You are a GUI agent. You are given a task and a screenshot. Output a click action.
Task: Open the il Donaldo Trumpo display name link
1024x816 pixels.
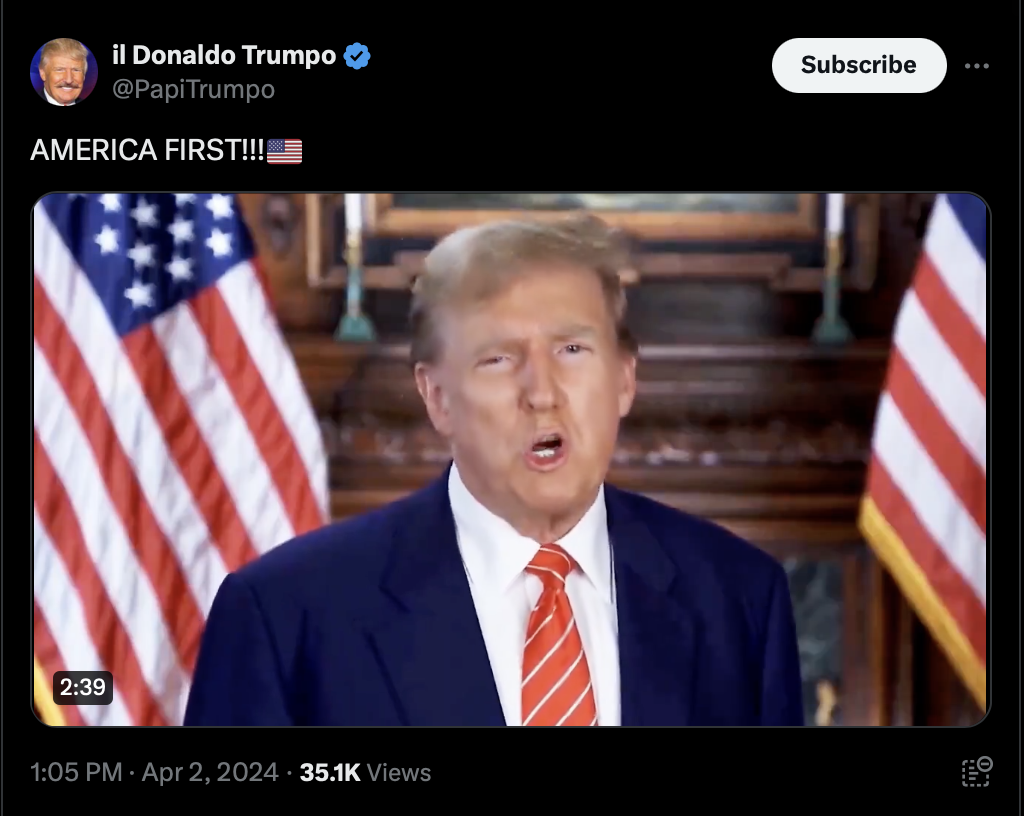224,55
